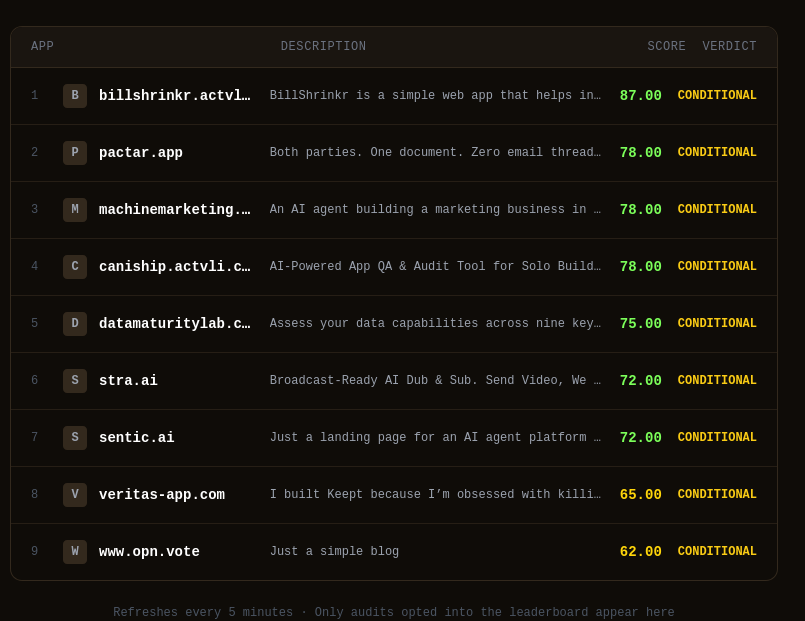
Task: Select the VERDICT column header
Action: [729, 46]
